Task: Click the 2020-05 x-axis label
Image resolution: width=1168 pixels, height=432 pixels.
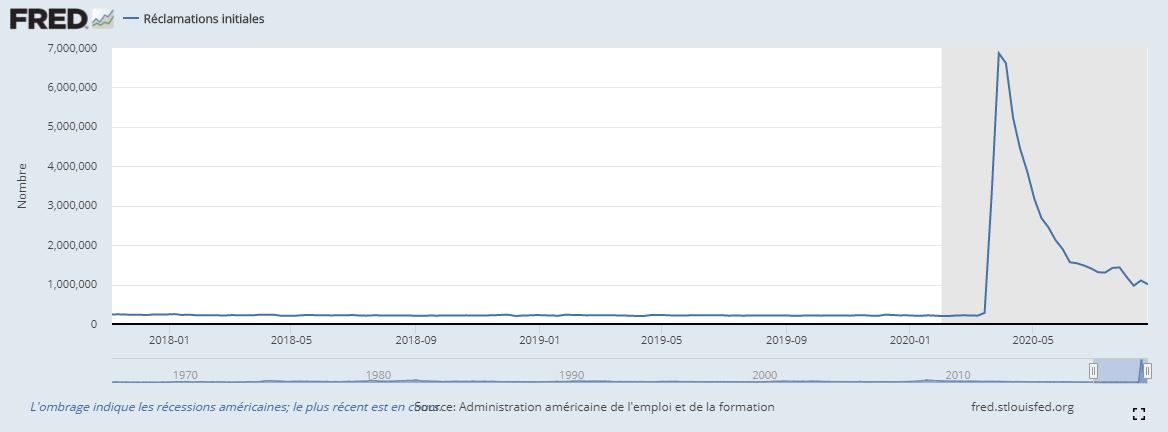Action: coord(1033,340)
